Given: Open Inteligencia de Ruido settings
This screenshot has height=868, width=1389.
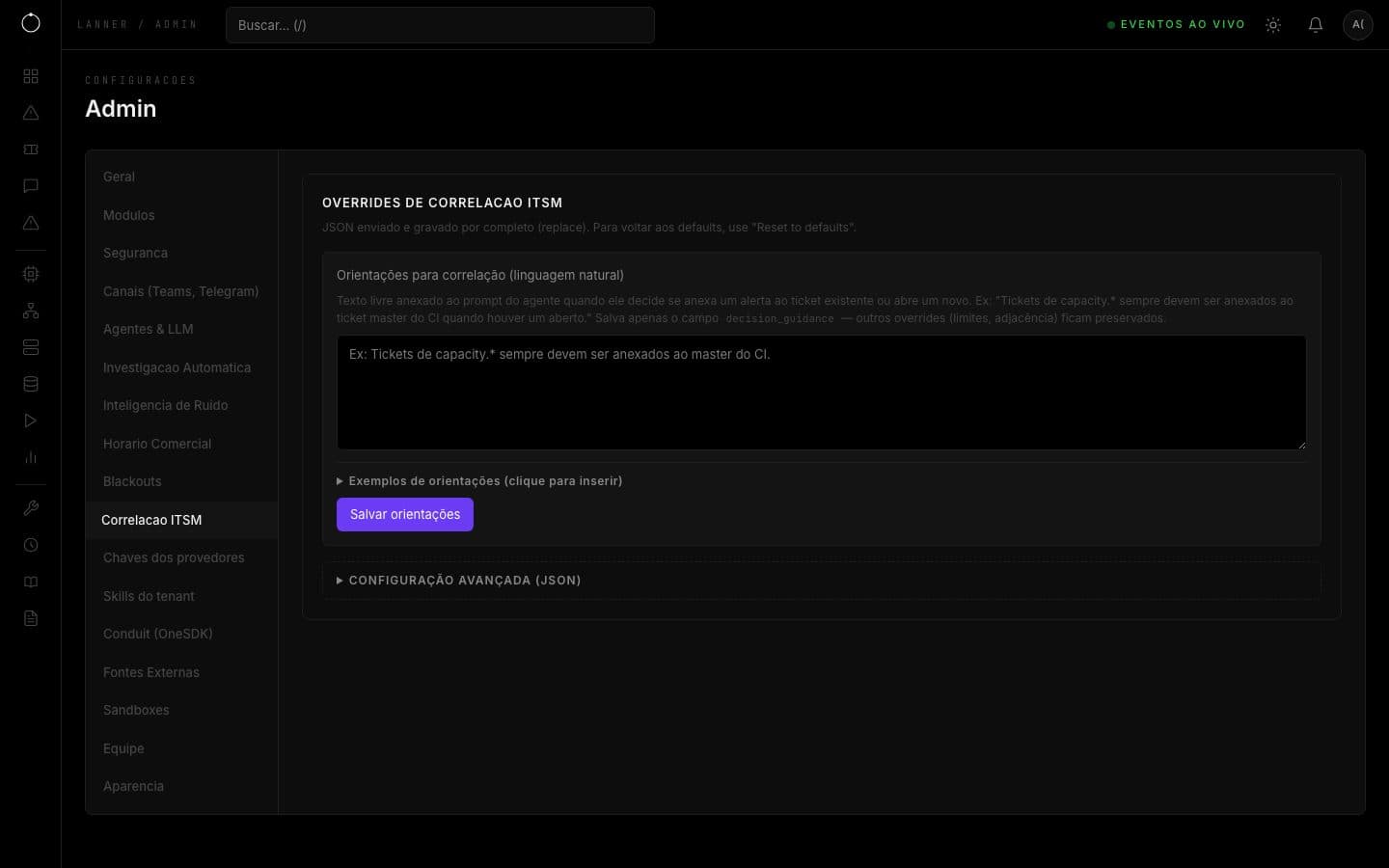Looking at the screenshot, I should 181,406.
